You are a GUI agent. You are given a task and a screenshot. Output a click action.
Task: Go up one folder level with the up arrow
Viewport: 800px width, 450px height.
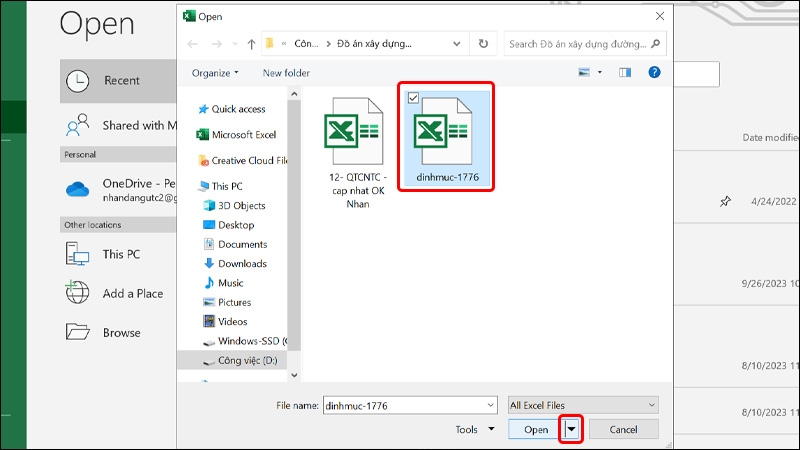pyautogui.click(x=251, y=44)
